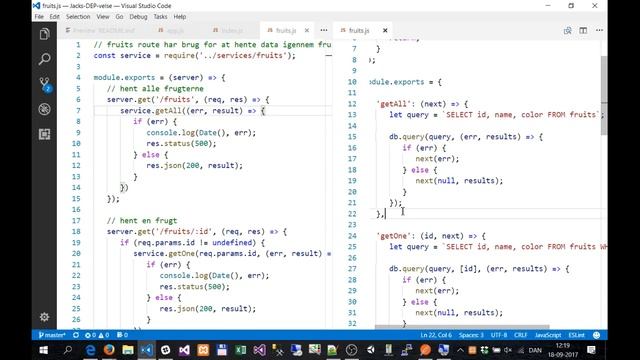Viewport: 640px width, 360px height.
Task: Open the floppy disk taskbar icon
Action: (222, 350)
